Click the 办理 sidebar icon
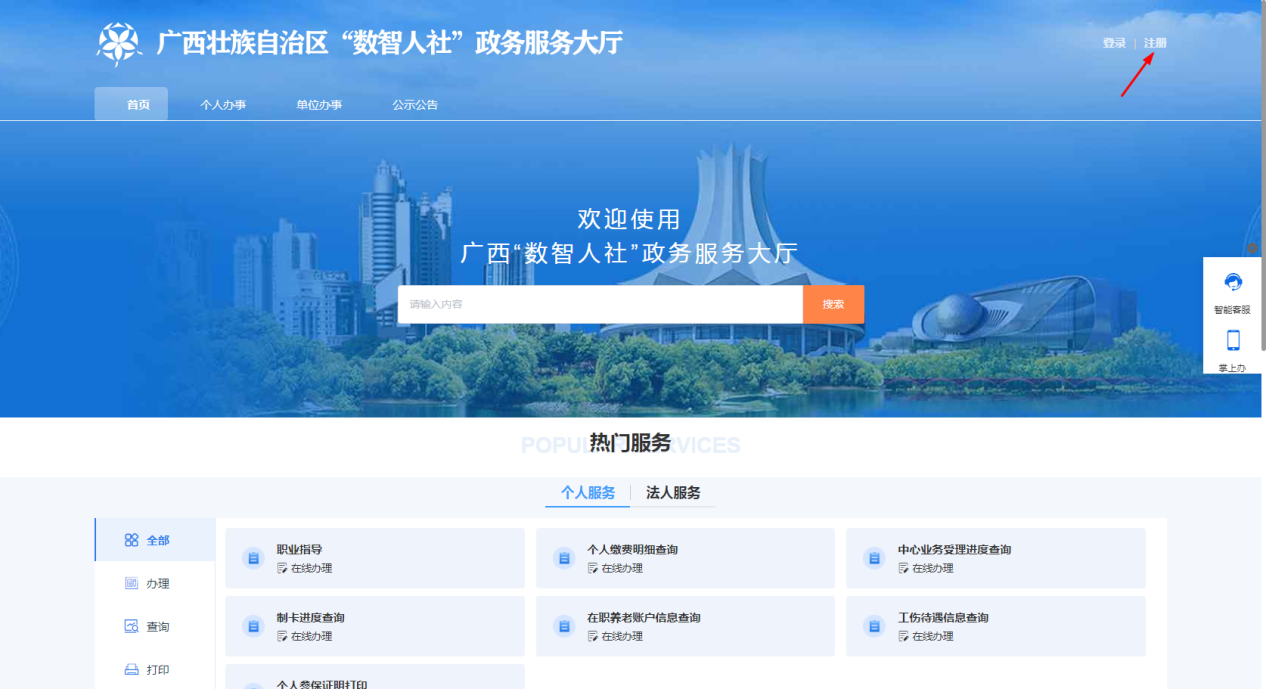The height and width of the screenshot is (689, 1266). point(131,584)
